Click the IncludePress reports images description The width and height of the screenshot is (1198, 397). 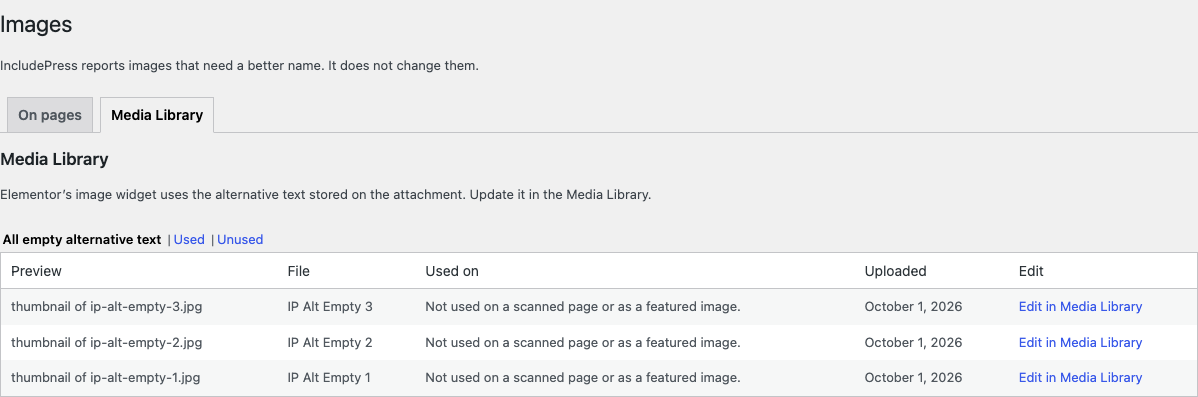pos(239,66)
